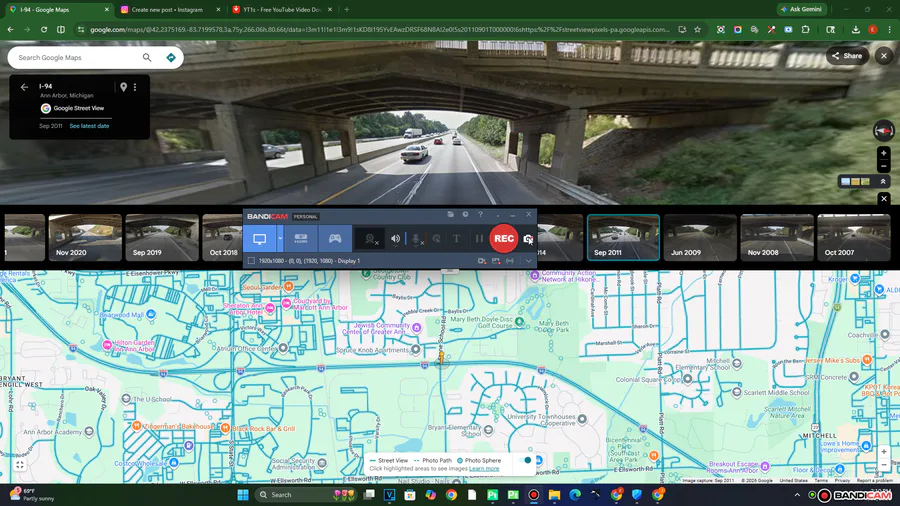This screenshot has height=506, width=900.
Task: Click Bandicam auto-complete recording icon
Action: click(510, 261)
